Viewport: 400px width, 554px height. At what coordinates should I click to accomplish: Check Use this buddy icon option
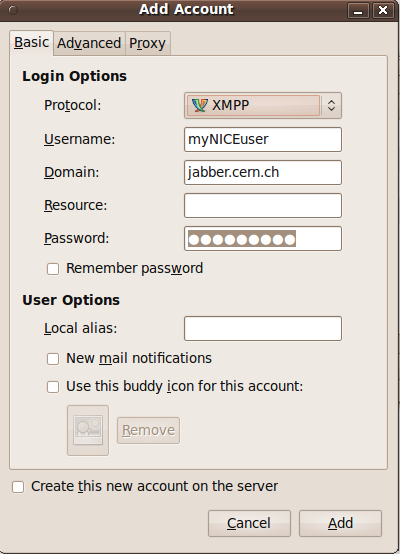click(53, 387)
